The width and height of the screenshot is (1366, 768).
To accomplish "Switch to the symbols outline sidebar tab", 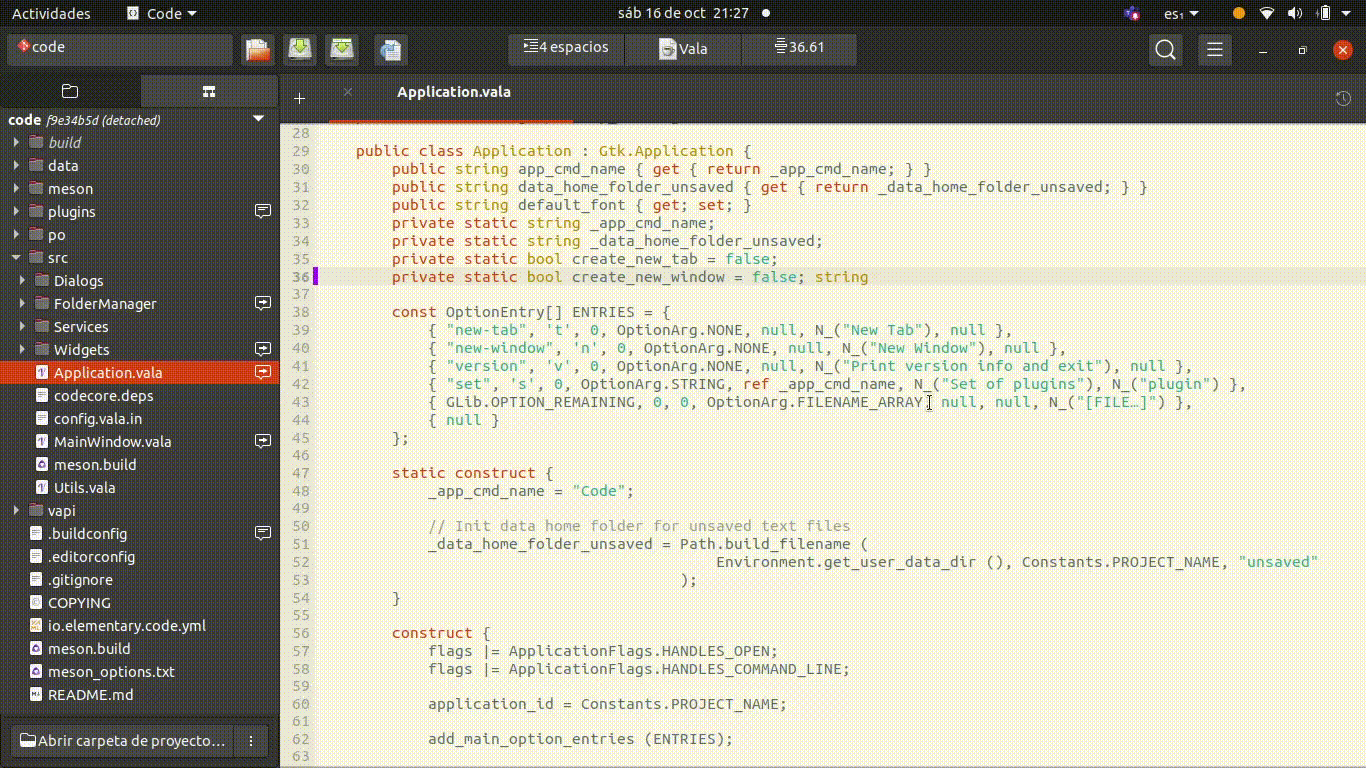I will click(209, 91).
